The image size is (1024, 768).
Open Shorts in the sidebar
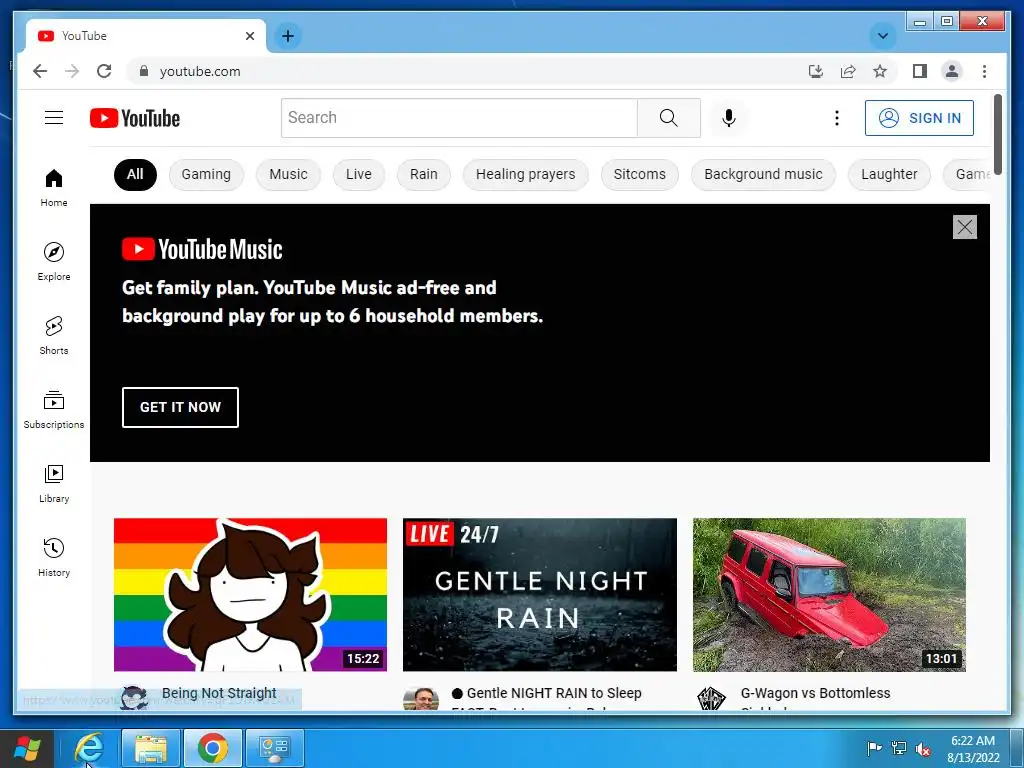54,335
